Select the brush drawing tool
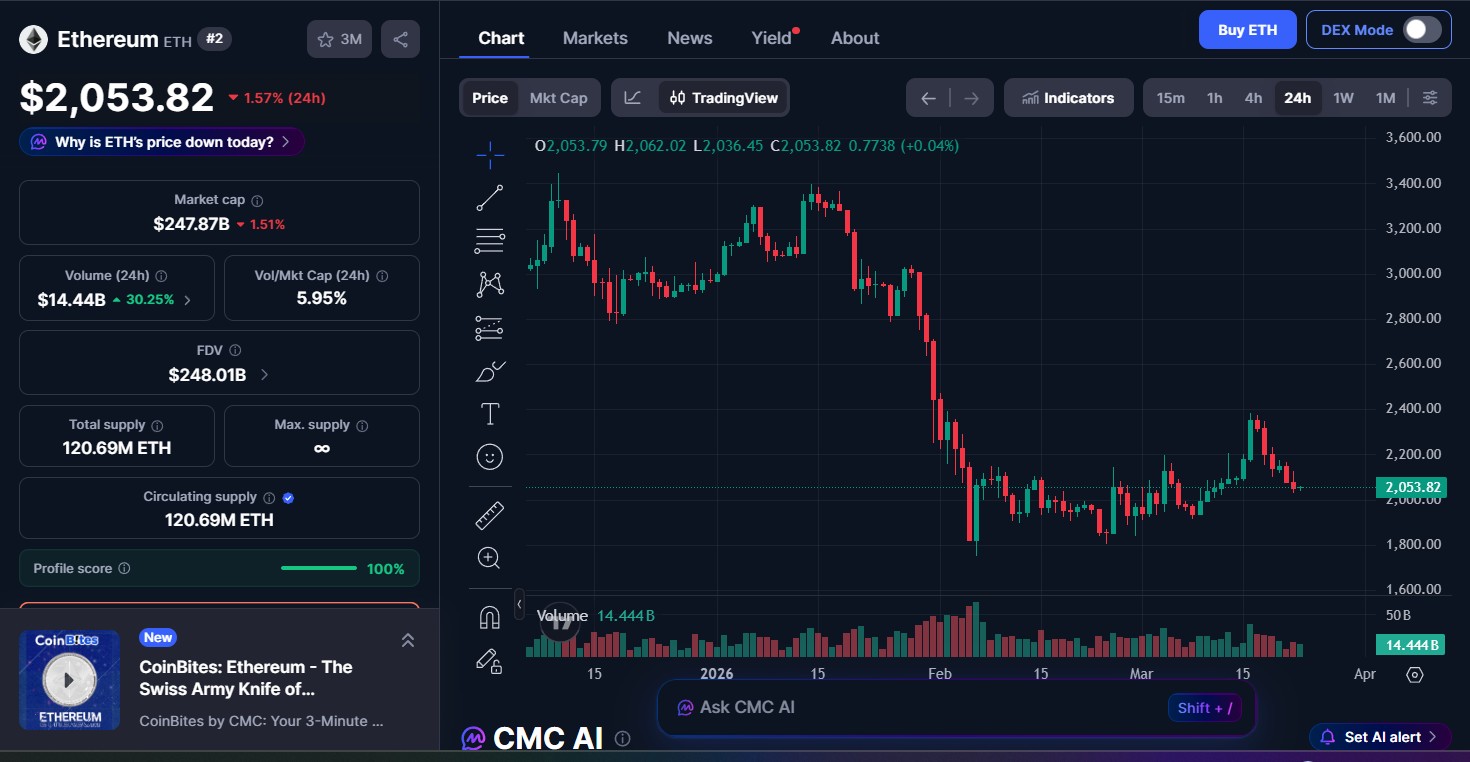 click(489, 370)
